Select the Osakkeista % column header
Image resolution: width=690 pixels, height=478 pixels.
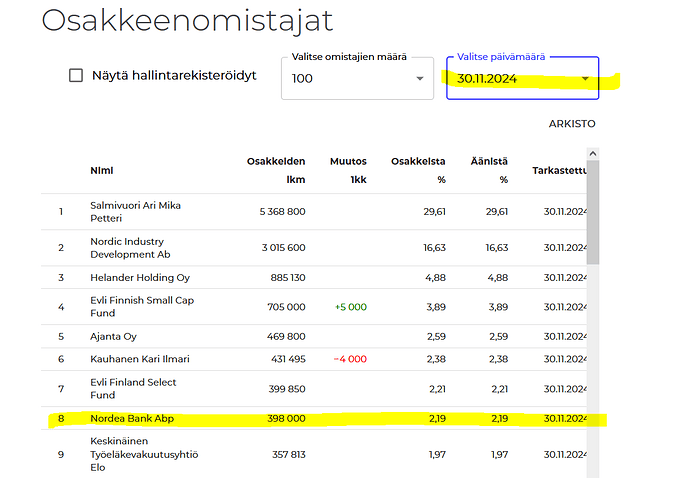[418, 170]
